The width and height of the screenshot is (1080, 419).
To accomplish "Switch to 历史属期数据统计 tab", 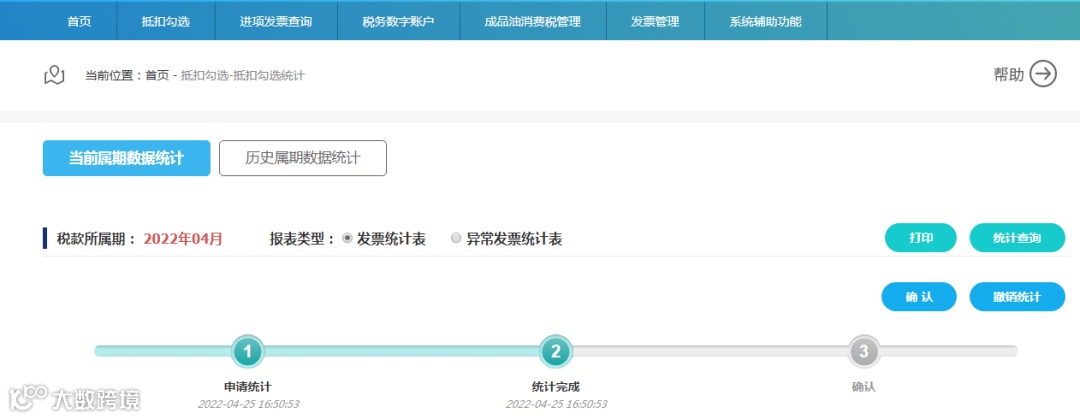I will pyautogui.click(x=303, y=159).
